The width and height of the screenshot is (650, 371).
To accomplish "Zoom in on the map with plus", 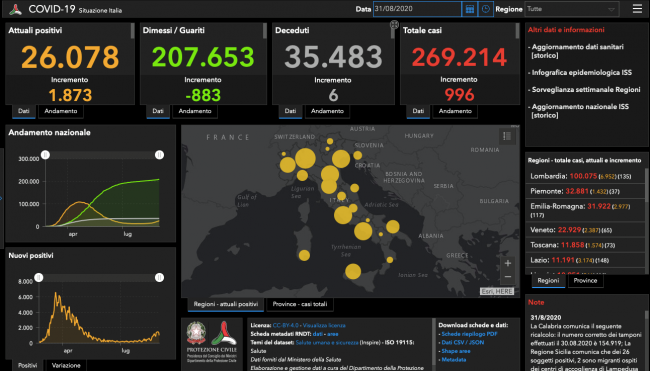I will 508,263.
